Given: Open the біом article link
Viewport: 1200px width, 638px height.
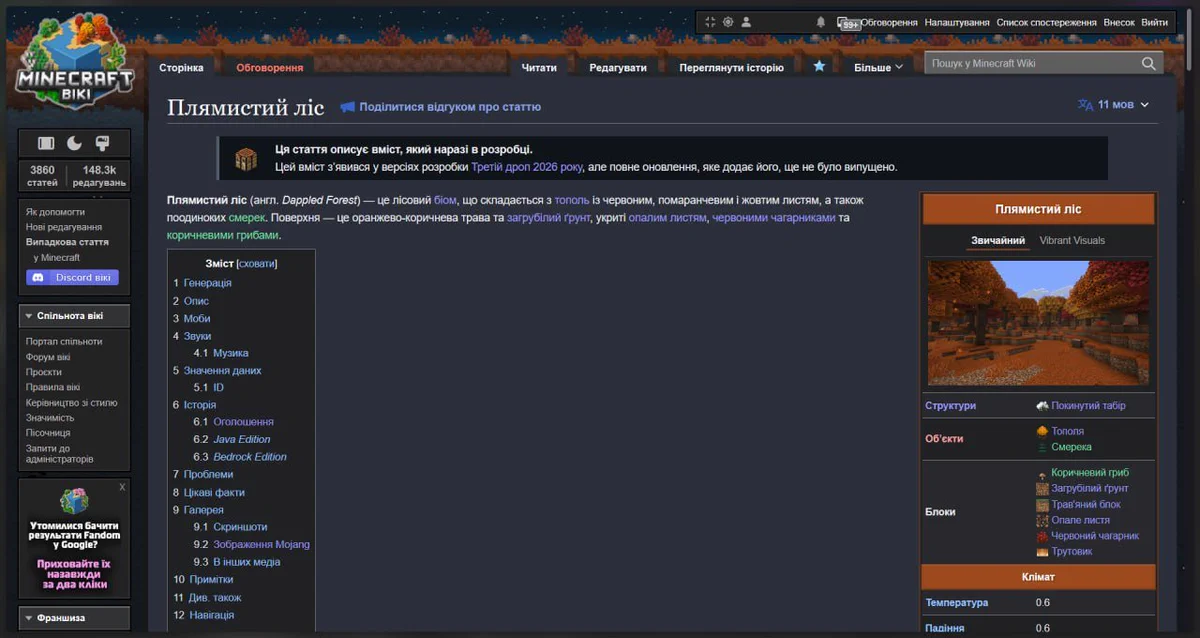Looking at the screenshot, I should click(x=445, y=200).
